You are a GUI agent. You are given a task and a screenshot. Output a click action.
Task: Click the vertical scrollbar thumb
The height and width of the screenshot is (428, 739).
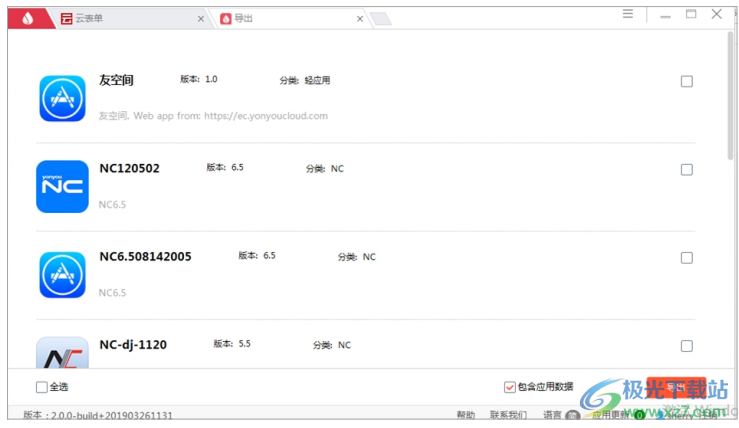tap(730, 97)
